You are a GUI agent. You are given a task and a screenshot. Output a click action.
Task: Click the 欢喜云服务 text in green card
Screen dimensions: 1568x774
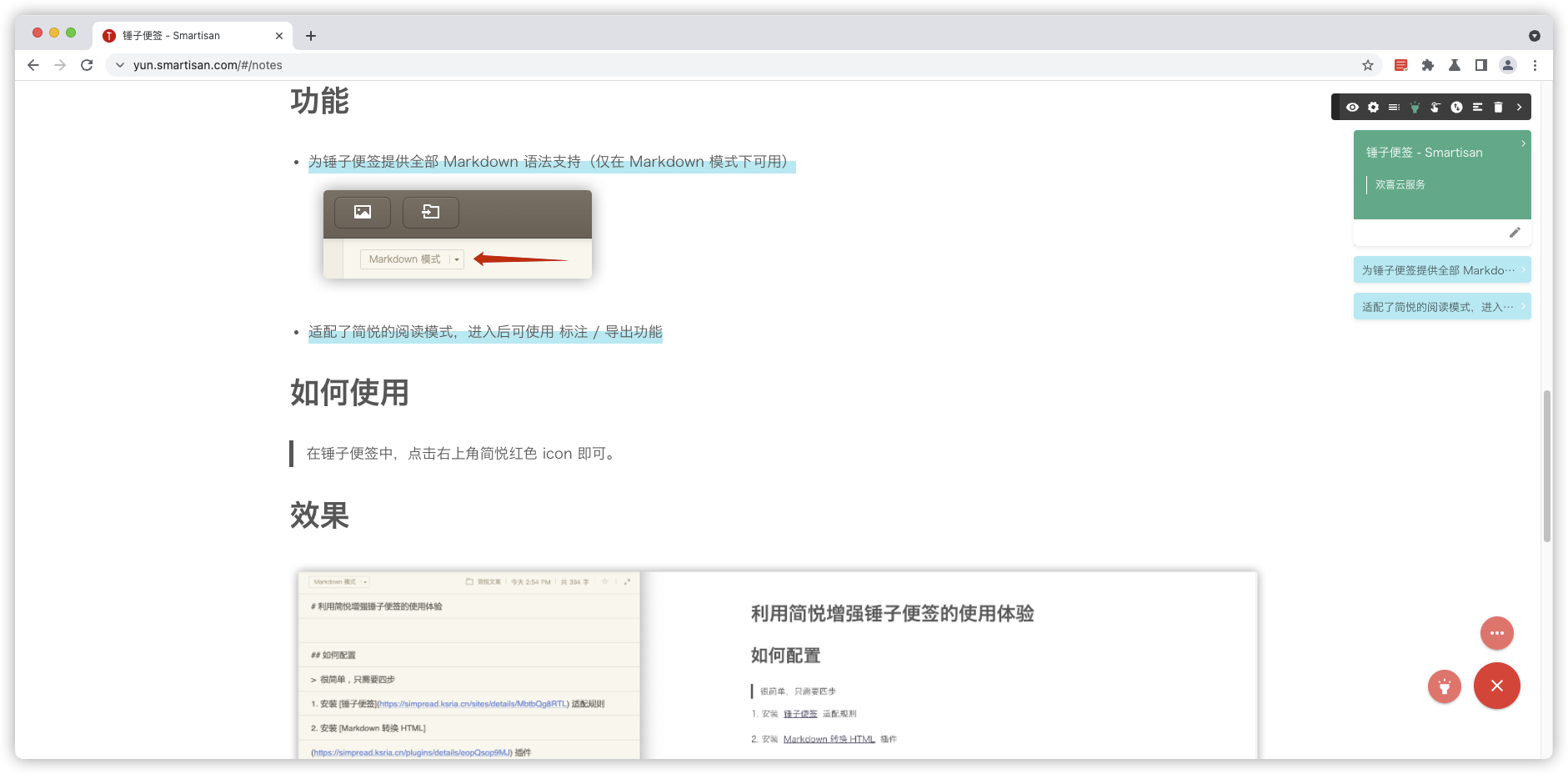[x=1400, y=184]
